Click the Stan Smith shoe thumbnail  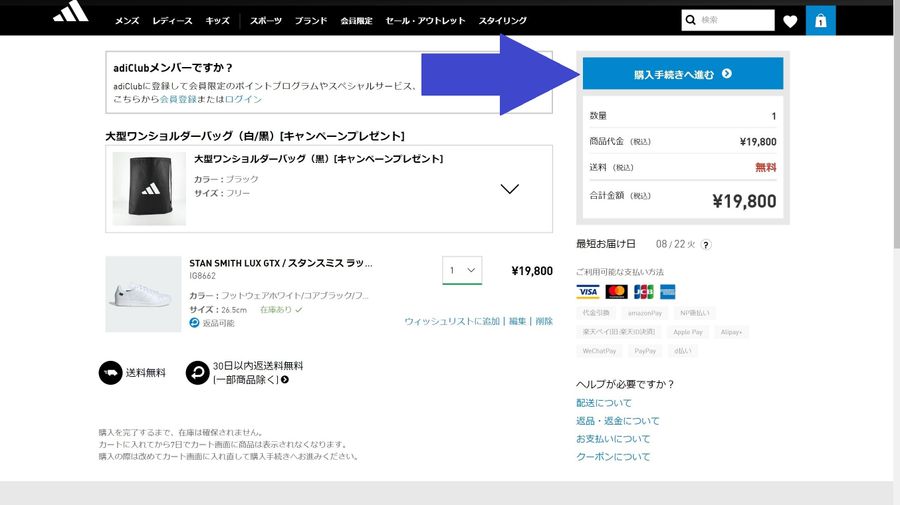[143, 294]
